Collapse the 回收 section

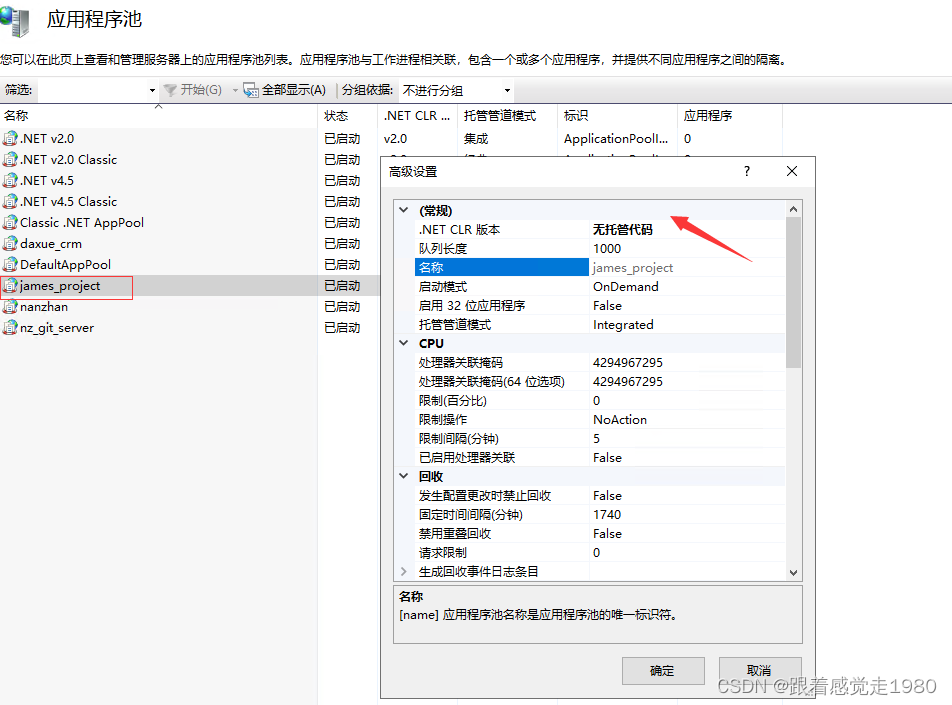[x=404, y=476]
